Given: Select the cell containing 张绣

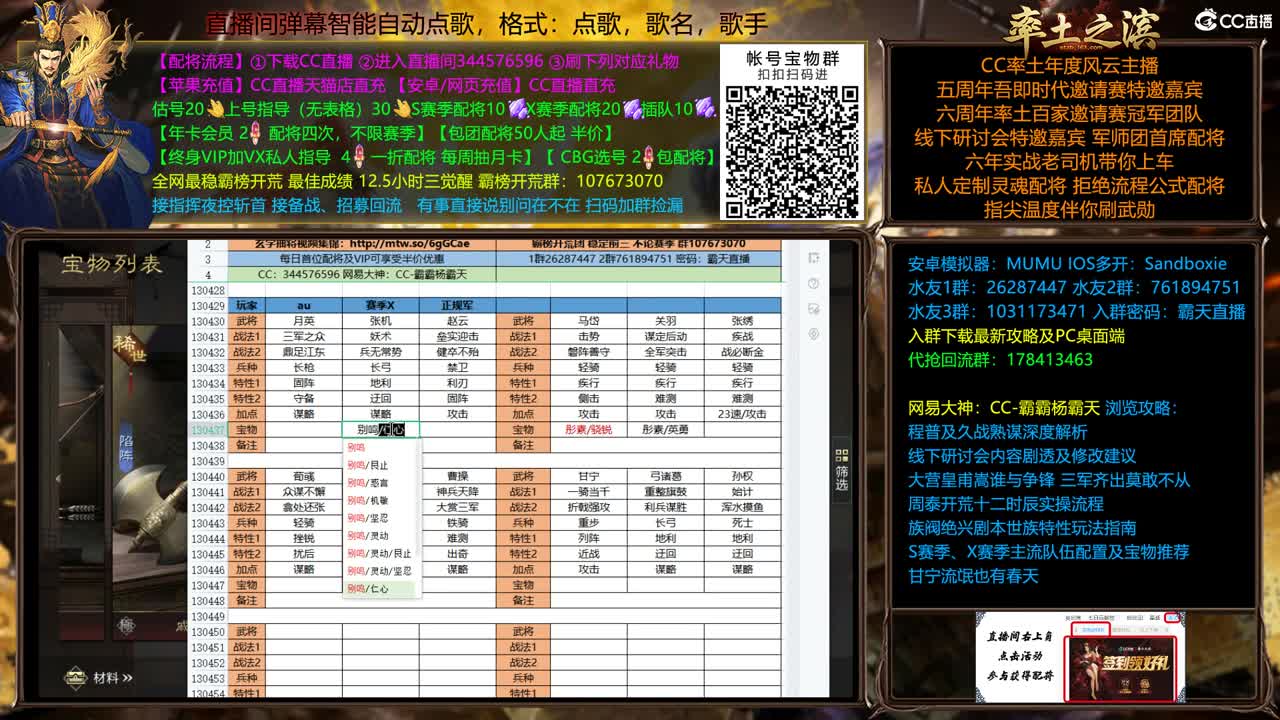Looking at the screenshot, I should coord(742,321).
